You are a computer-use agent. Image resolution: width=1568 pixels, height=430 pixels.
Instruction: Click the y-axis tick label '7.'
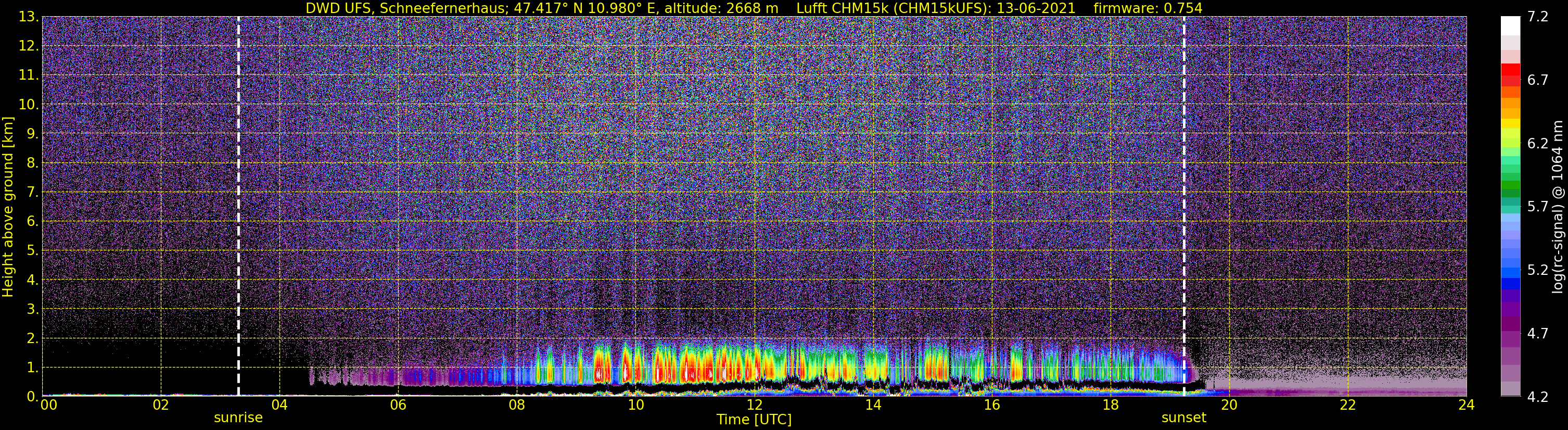pos(33,193)
